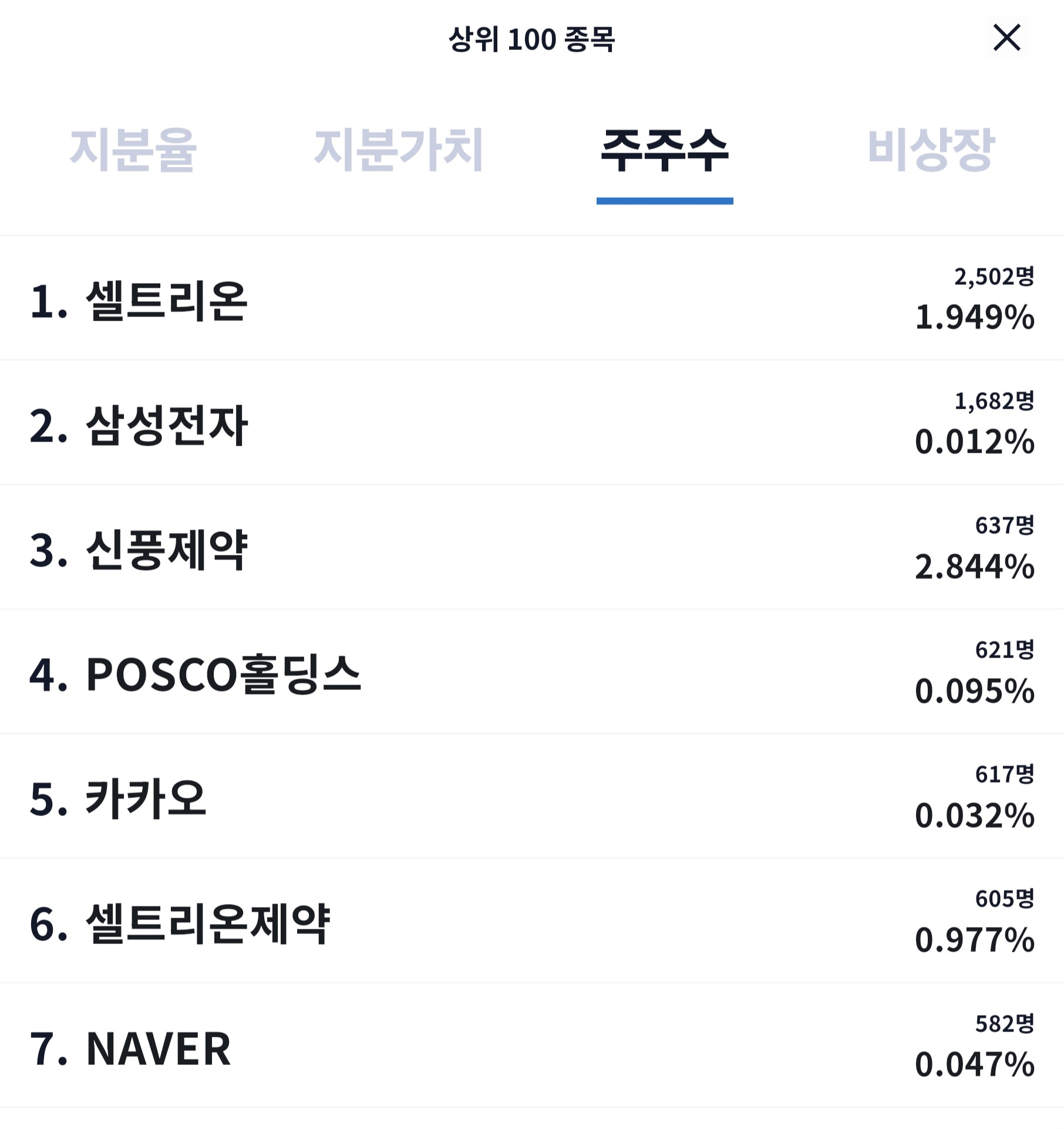Image resolution: width=1064 pixels, height=1129 pixels.
Task: Click the 1.949% value for 셀트리온
Action: click(x=975, y=317)
